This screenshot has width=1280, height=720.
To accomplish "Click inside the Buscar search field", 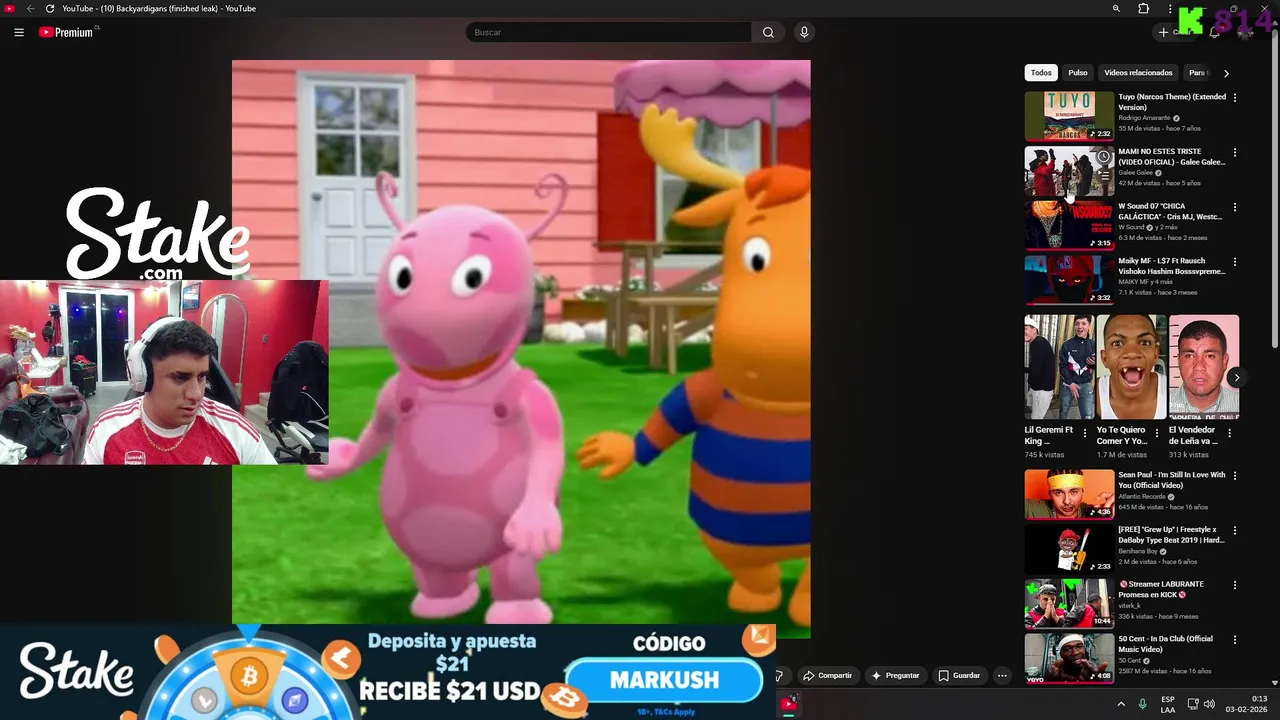I will pos(608,32).
